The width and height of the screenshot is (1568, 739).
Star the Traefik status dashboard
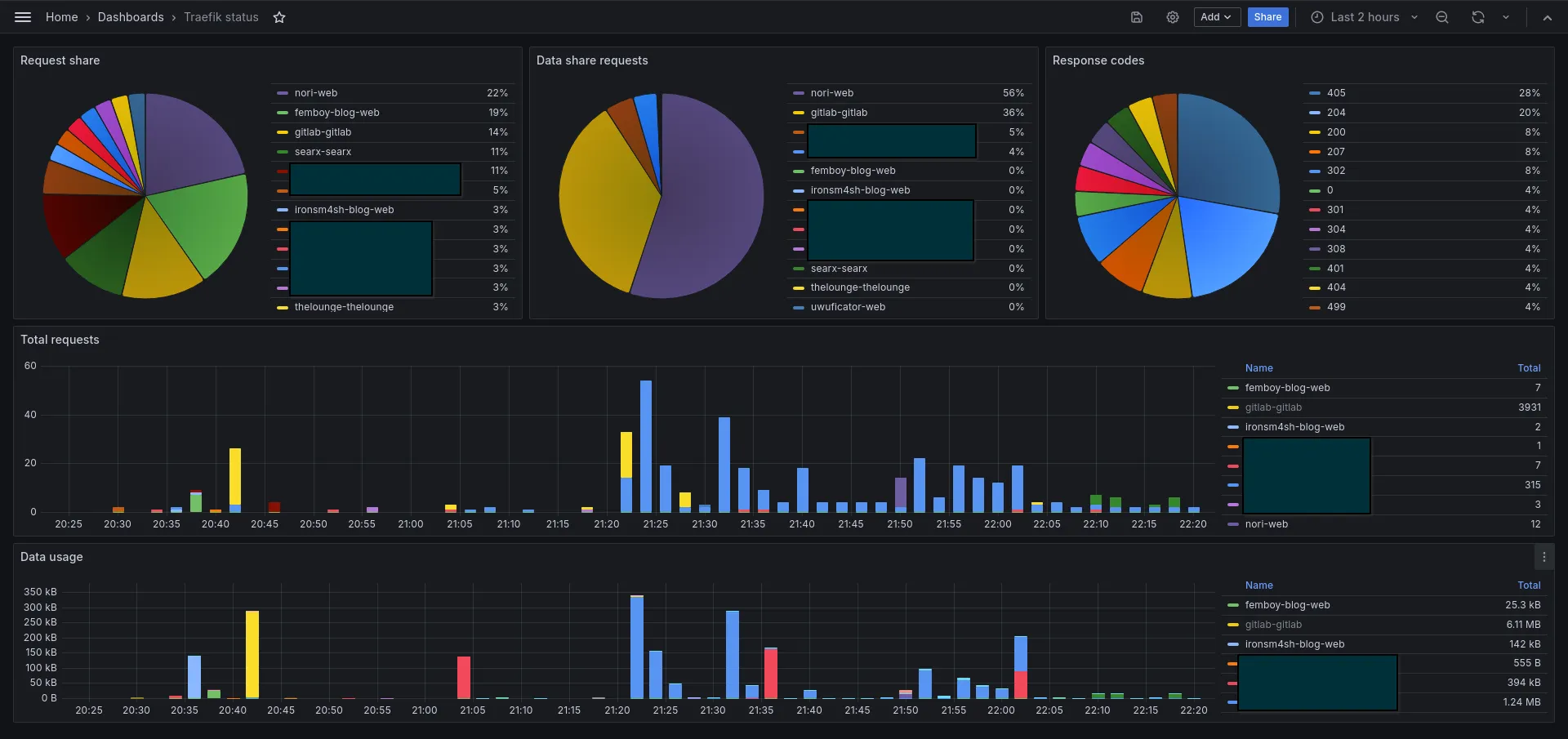point(279,17)
